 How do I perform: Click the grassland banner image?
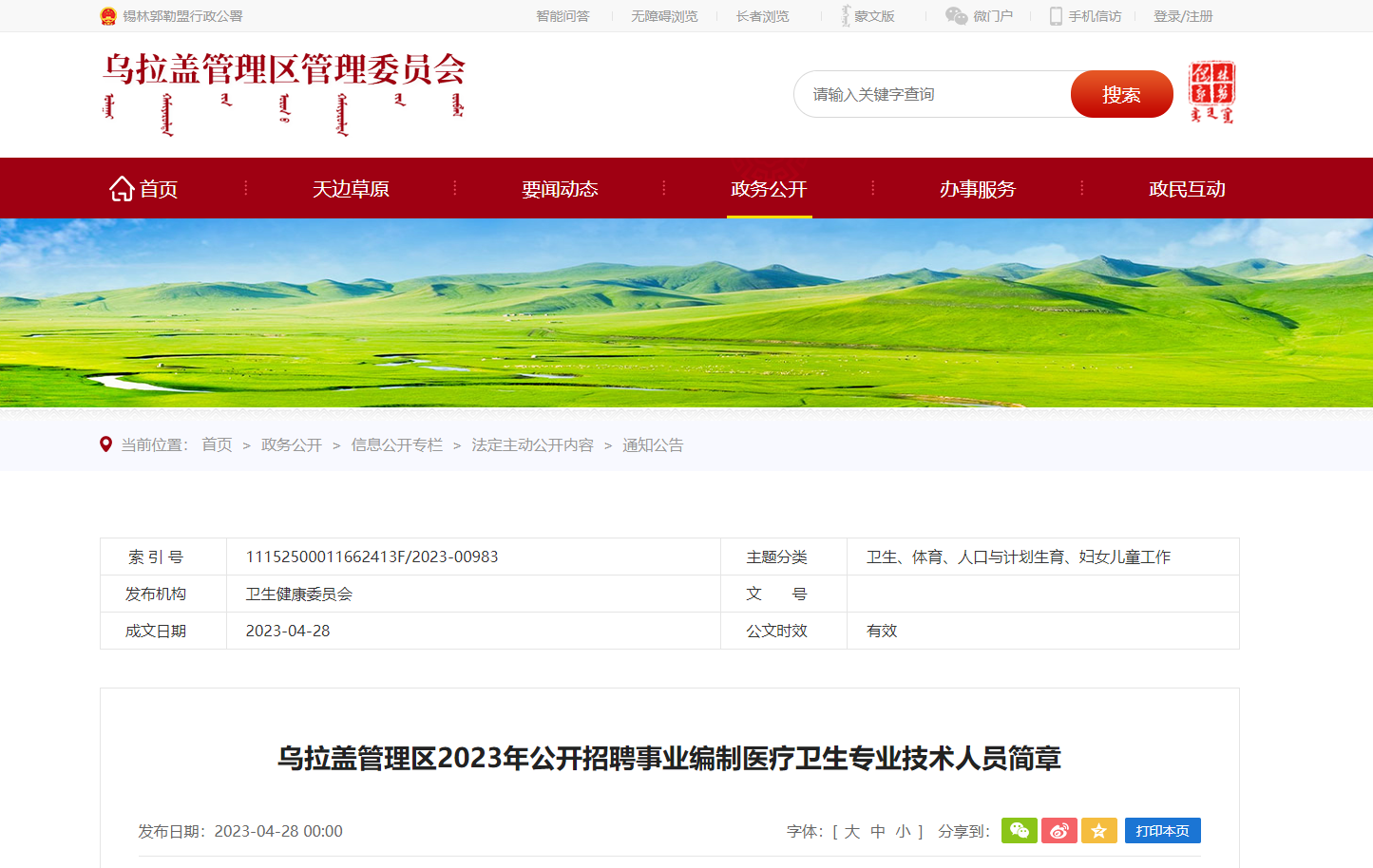coord(686,313)
